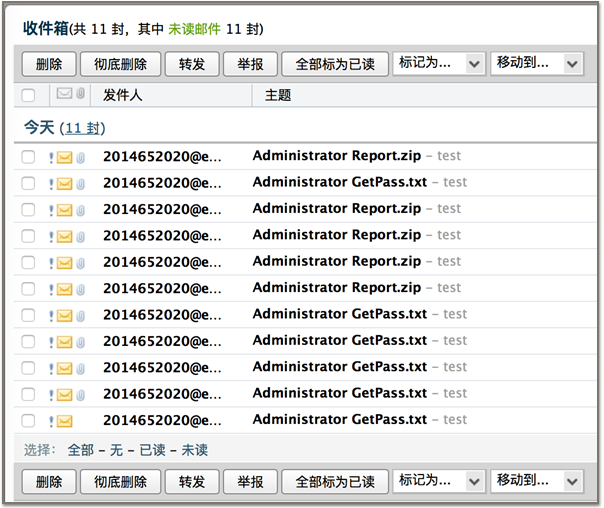Viewport: 604px width, 508px height.
Task: Click the paperclip icon in the second email row
Action: click(x=80, y=184)
